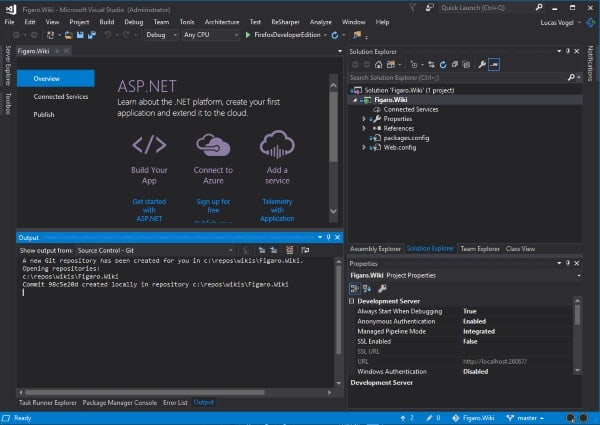Open the Figaro.Wiki Project Properties object dropdown
The width and height of the screenshot is (600, 425).
579,275
